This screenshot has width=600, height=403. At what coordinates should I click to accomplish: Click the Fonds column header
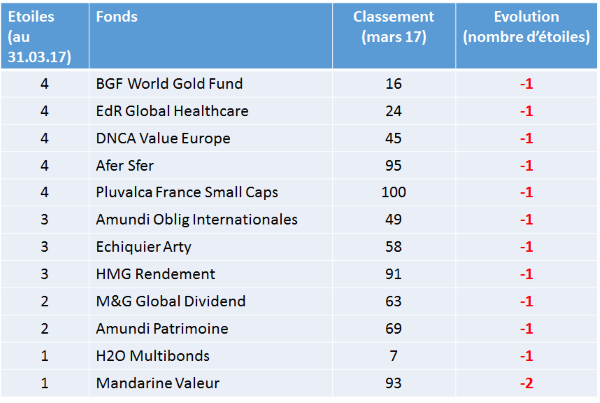(117, 17)
